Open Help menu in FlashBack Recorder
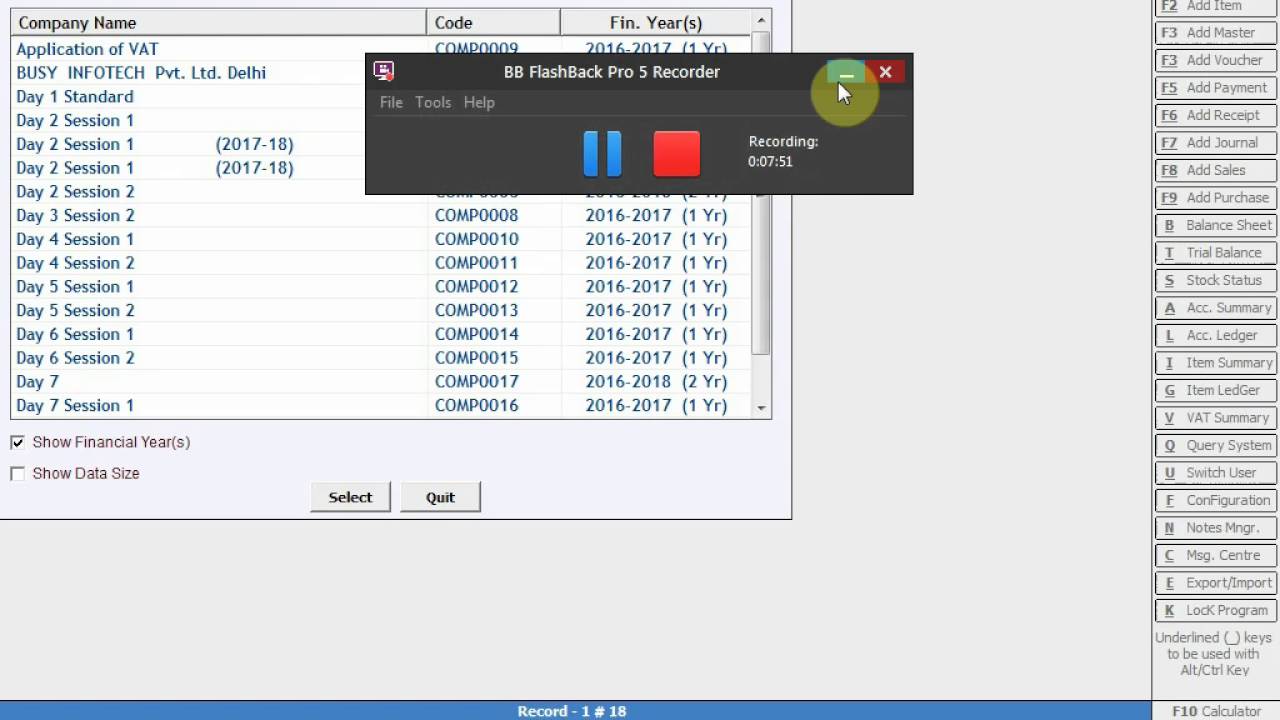Screen dimensions: 1280x720 point(479,102)
